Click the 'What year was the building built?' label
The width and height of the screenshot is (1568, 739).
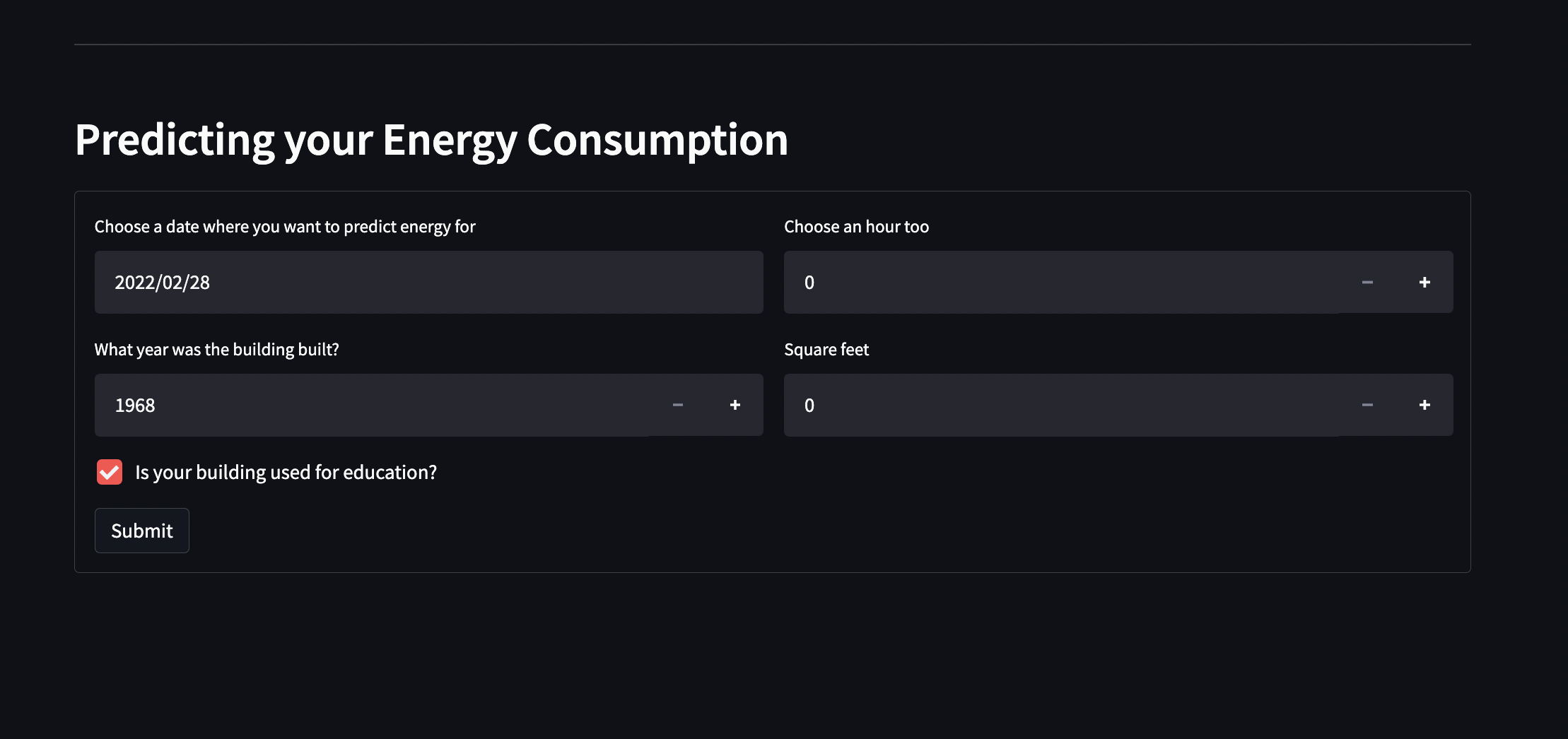[217, 350]
